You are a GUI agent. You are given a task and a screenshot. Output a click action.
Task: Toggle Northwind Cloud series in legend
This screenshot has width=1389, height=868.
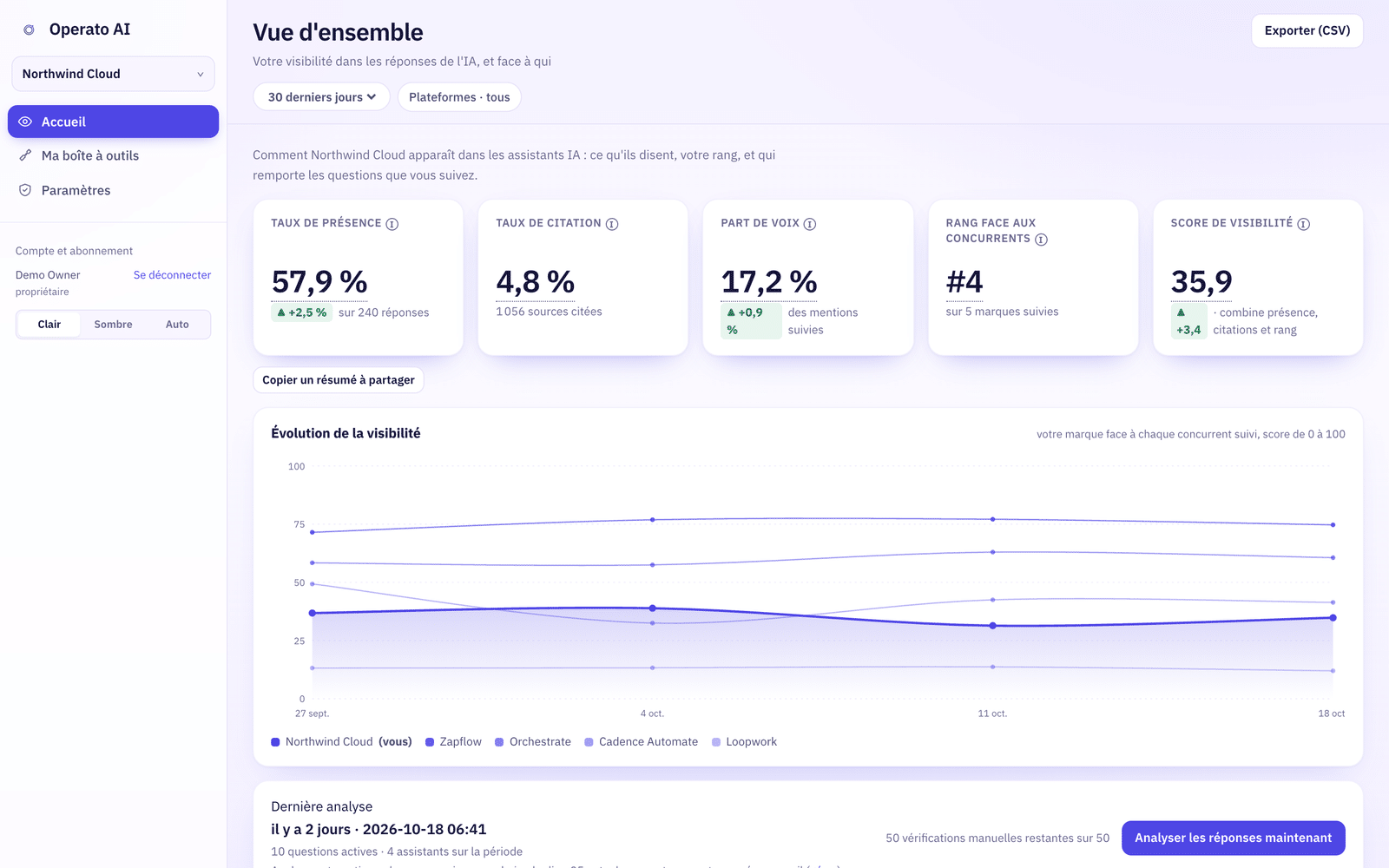coord(341,742)
